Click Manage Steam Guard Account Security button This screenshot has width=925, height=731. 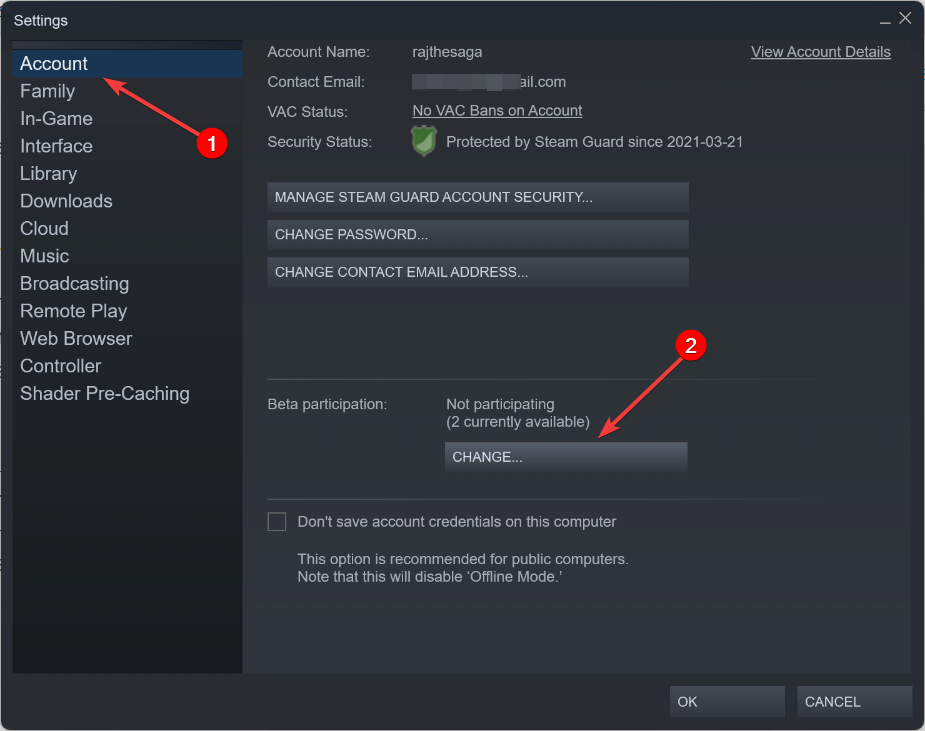(x=478, y=197)
